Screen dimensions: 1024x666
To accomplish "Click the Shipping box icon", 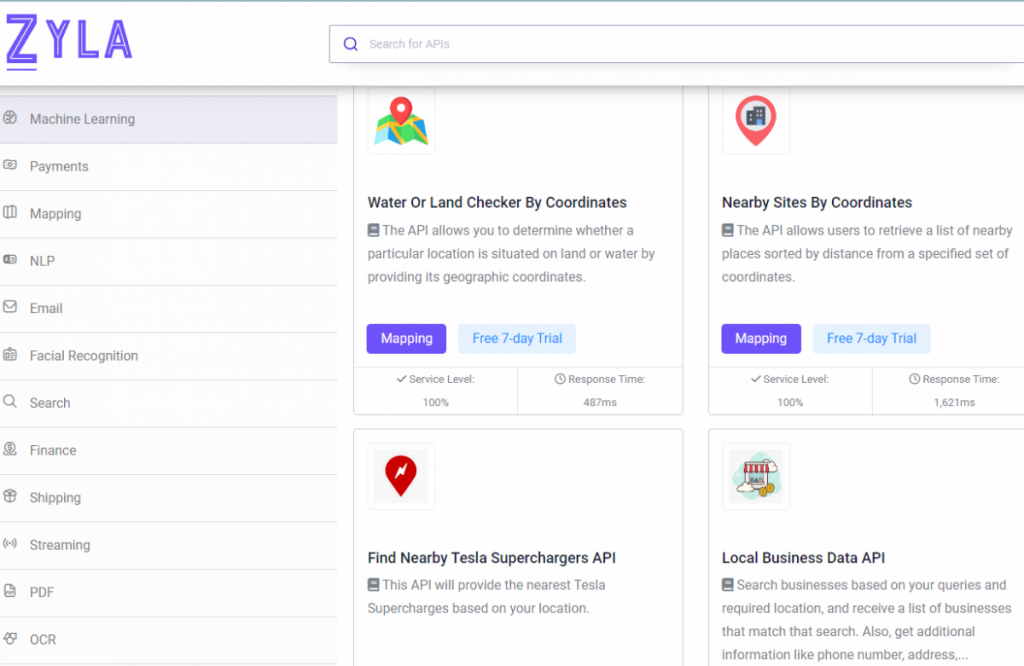I will (x=10, y=496).
